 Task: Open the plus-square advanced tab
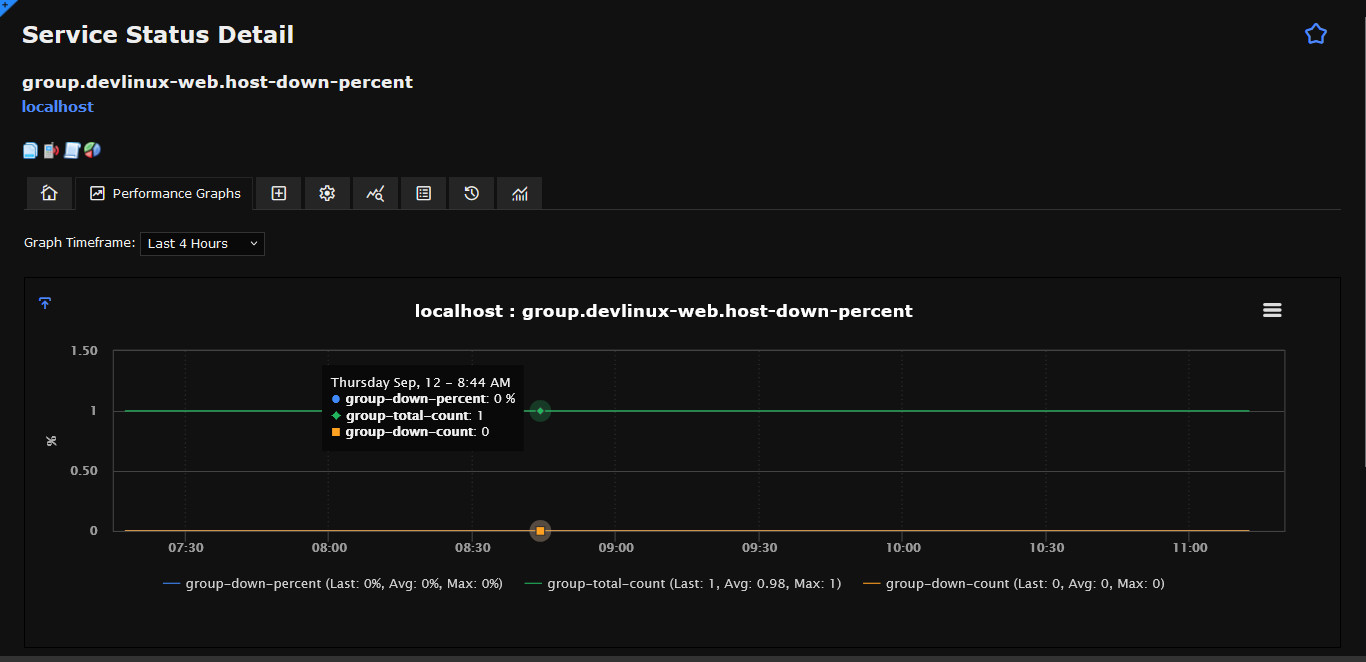tap(279, 193)
